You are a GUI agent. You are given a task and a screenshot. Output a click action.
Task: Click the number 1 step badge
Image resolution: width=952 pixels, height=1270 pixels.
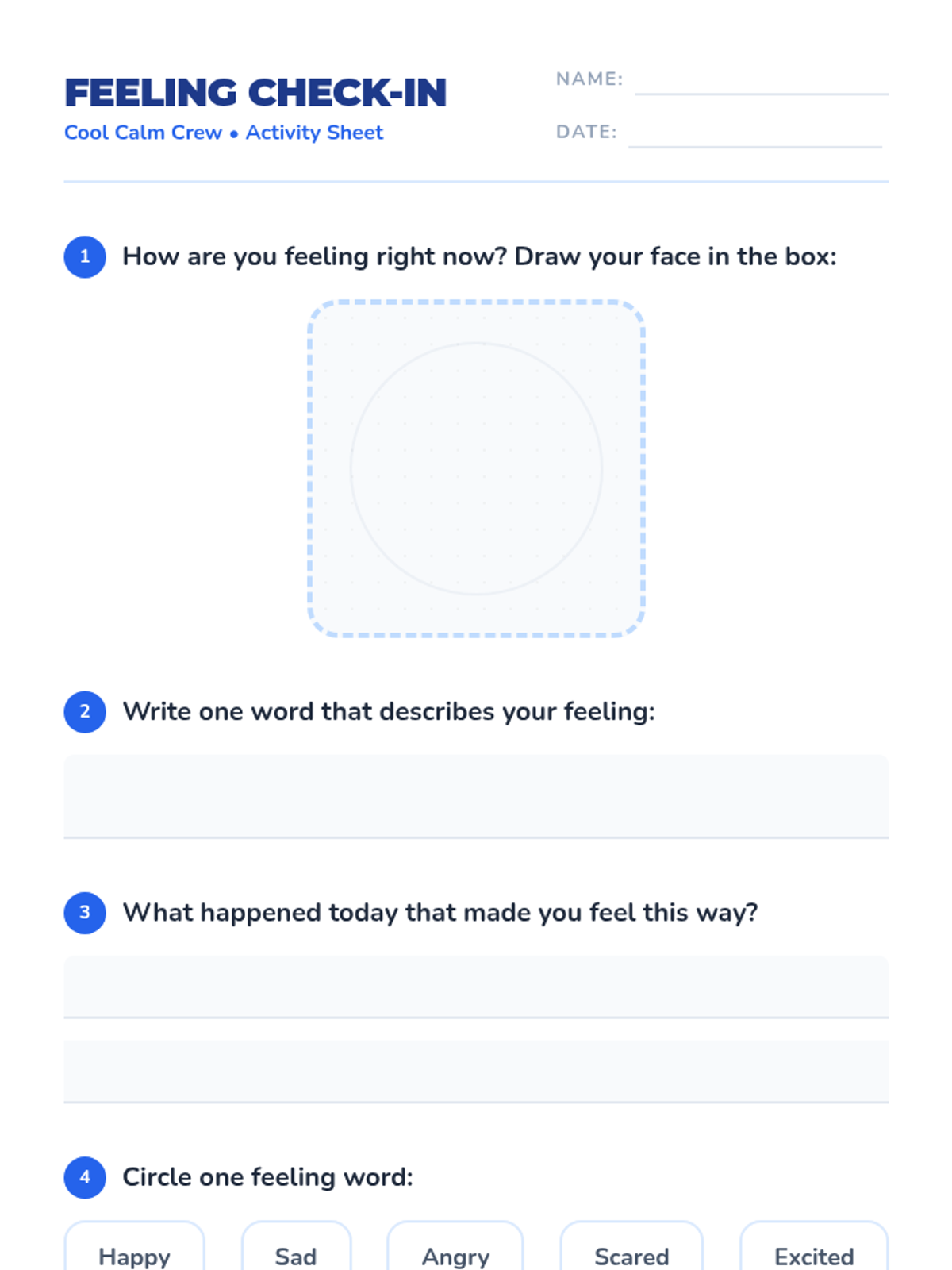pyautogui.click(x=85, y=257)
